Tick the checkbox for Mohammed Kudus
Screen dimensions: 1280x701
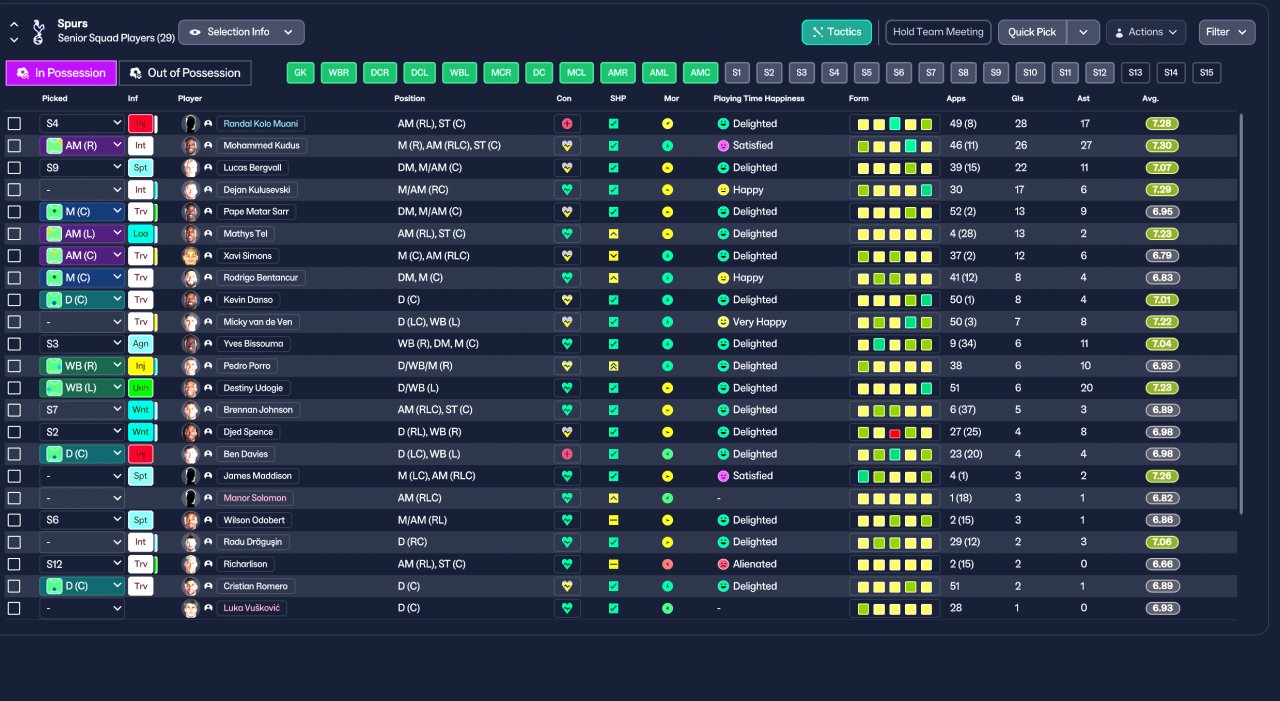click(14, 146)
